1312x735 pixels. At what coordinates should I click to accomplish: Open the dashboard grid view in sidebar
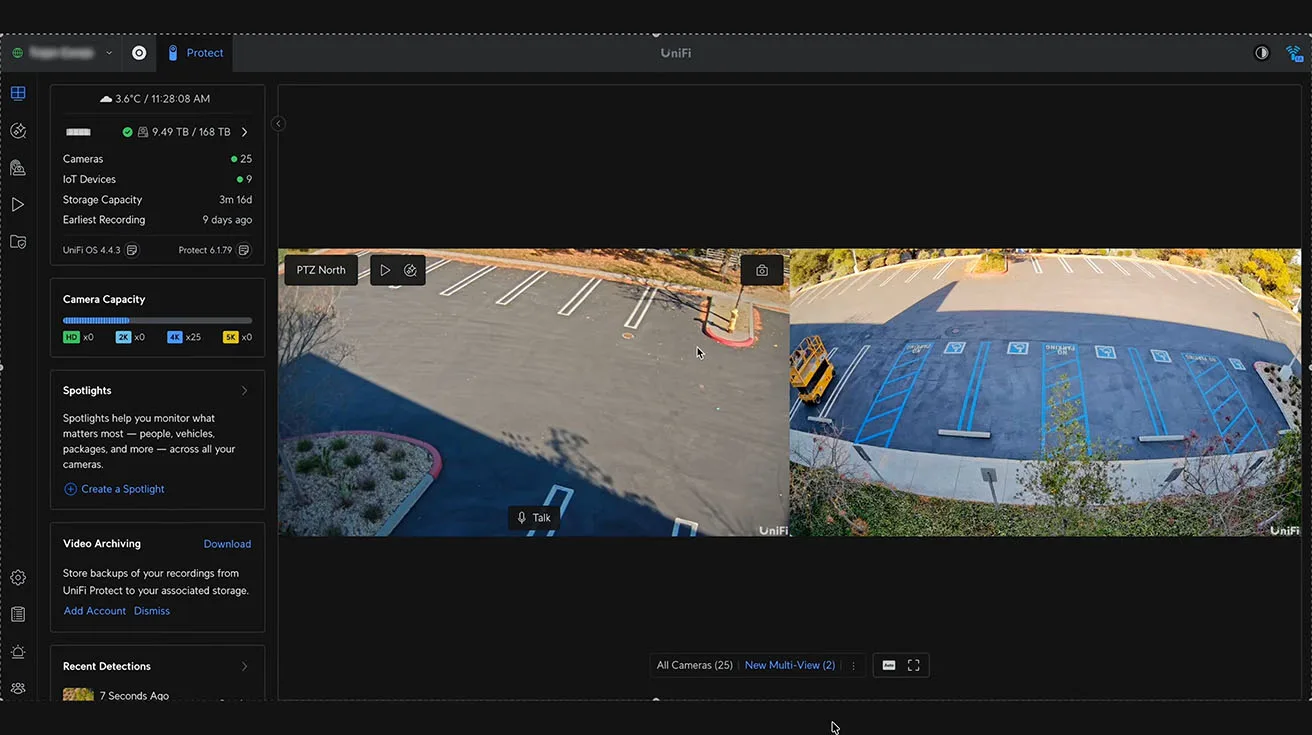click(18, 94)
